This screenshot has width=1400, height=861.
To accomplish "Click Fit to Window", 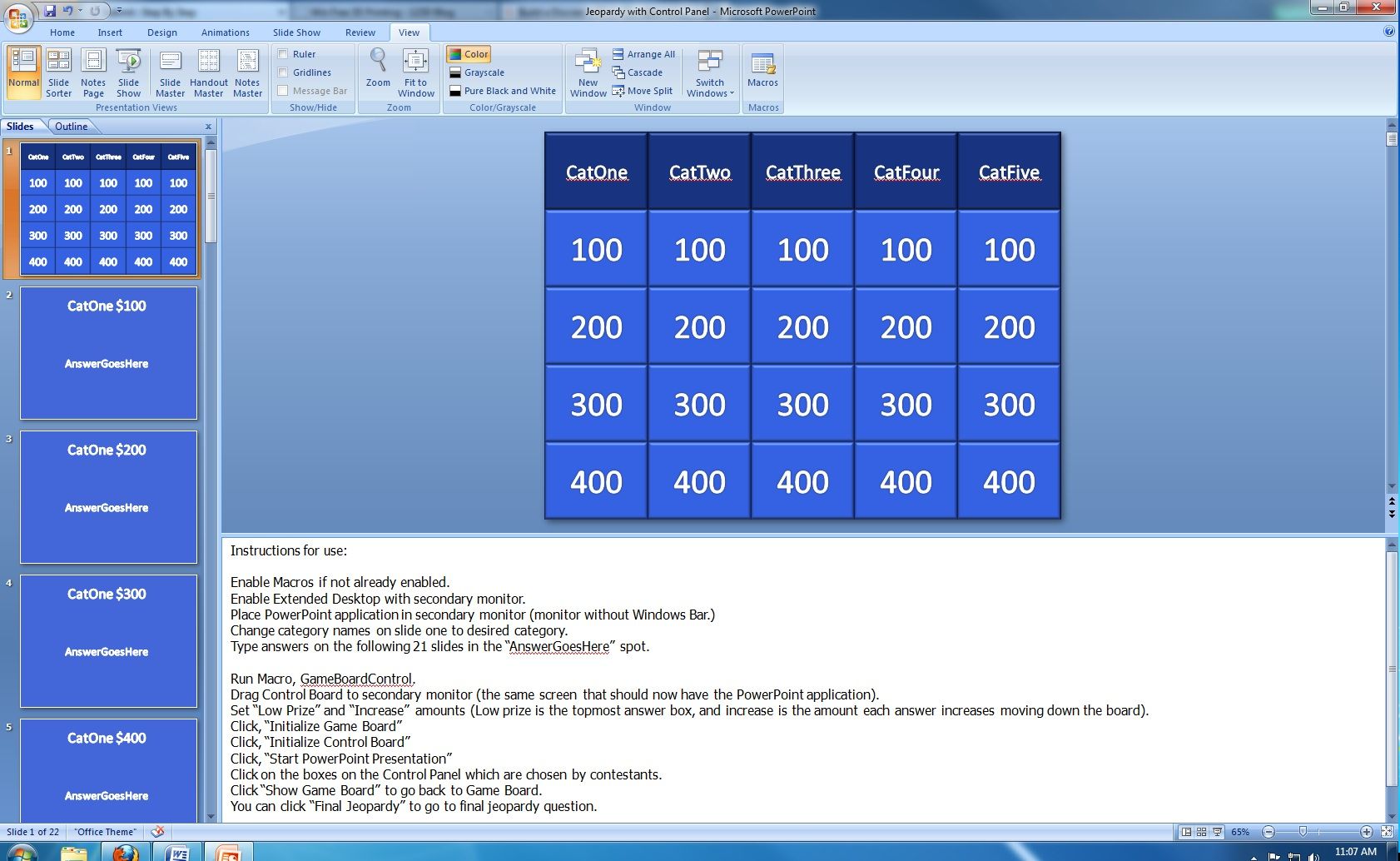I will click(x=415, y=71).
